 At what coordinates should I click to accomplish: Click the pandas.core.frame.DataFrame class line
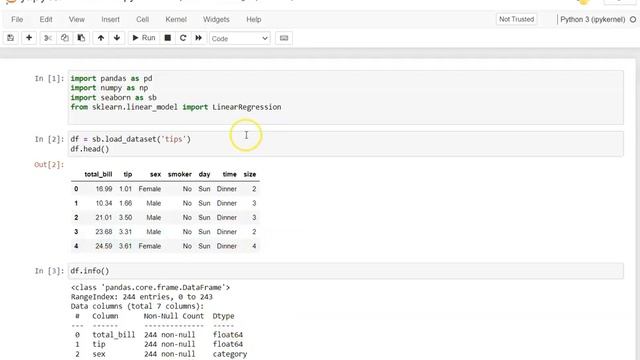coord(150,287)
